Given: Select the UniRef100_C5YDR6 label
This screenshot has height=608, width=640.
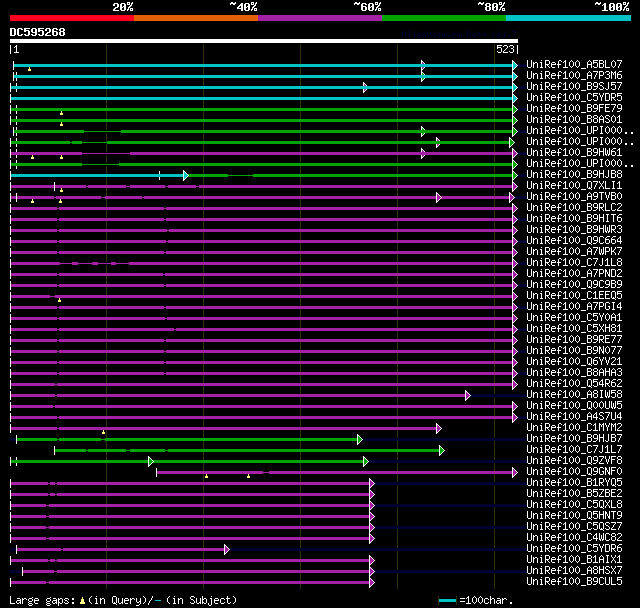Looking at the screenshot, I should point(574,549).
